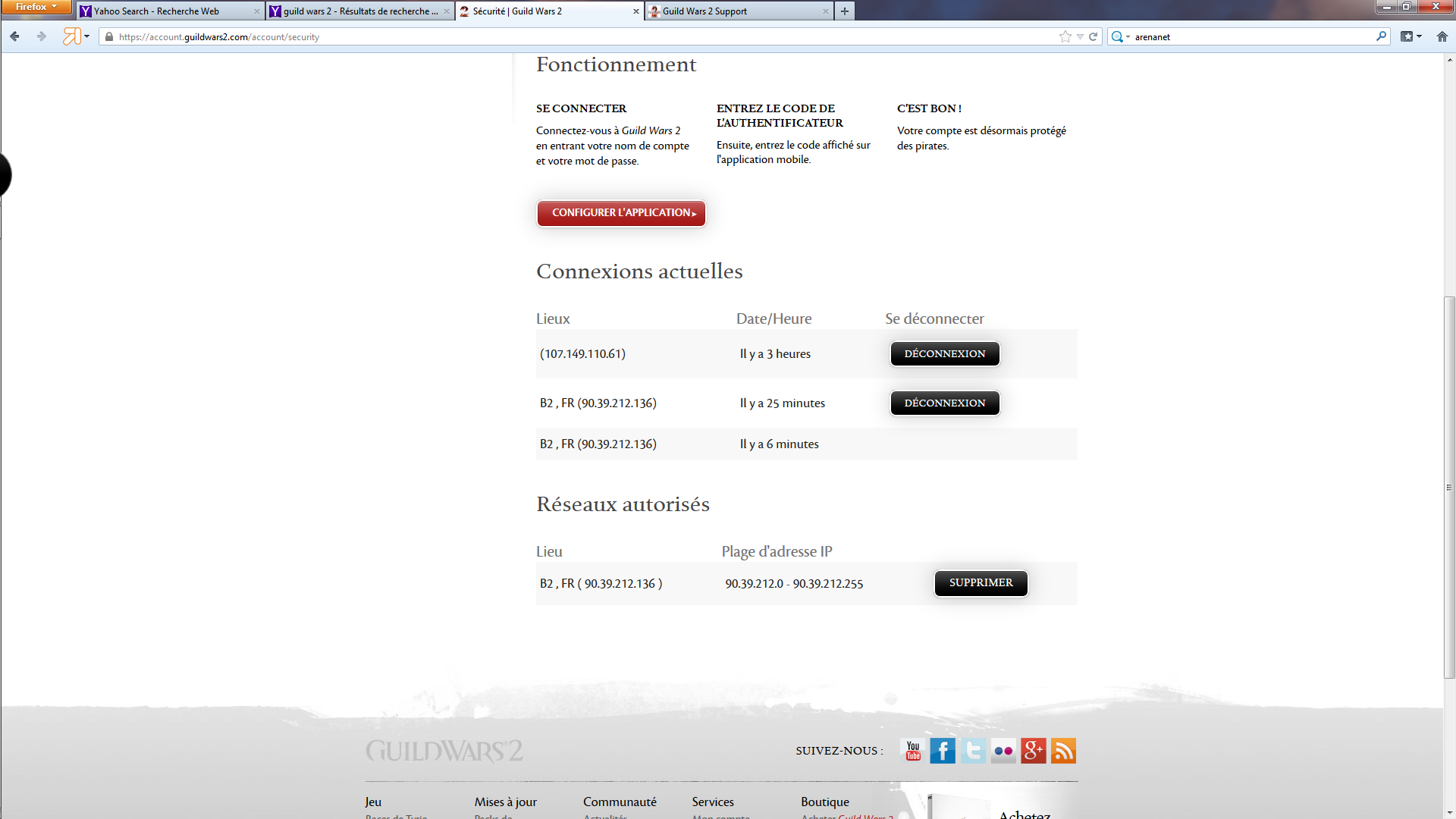The image size is (1456, 819).
Task: Open a new tab with the plus button
Action: tap(844, 11)
